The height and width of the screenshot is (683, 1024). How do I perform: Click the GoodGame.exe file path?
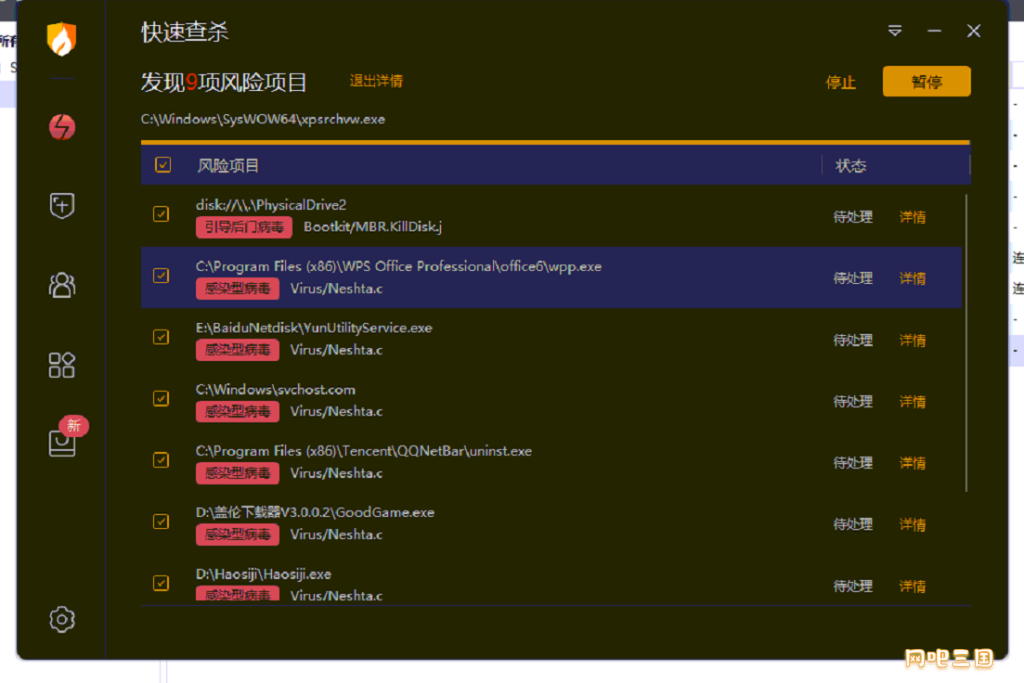[x=315, y=513]
